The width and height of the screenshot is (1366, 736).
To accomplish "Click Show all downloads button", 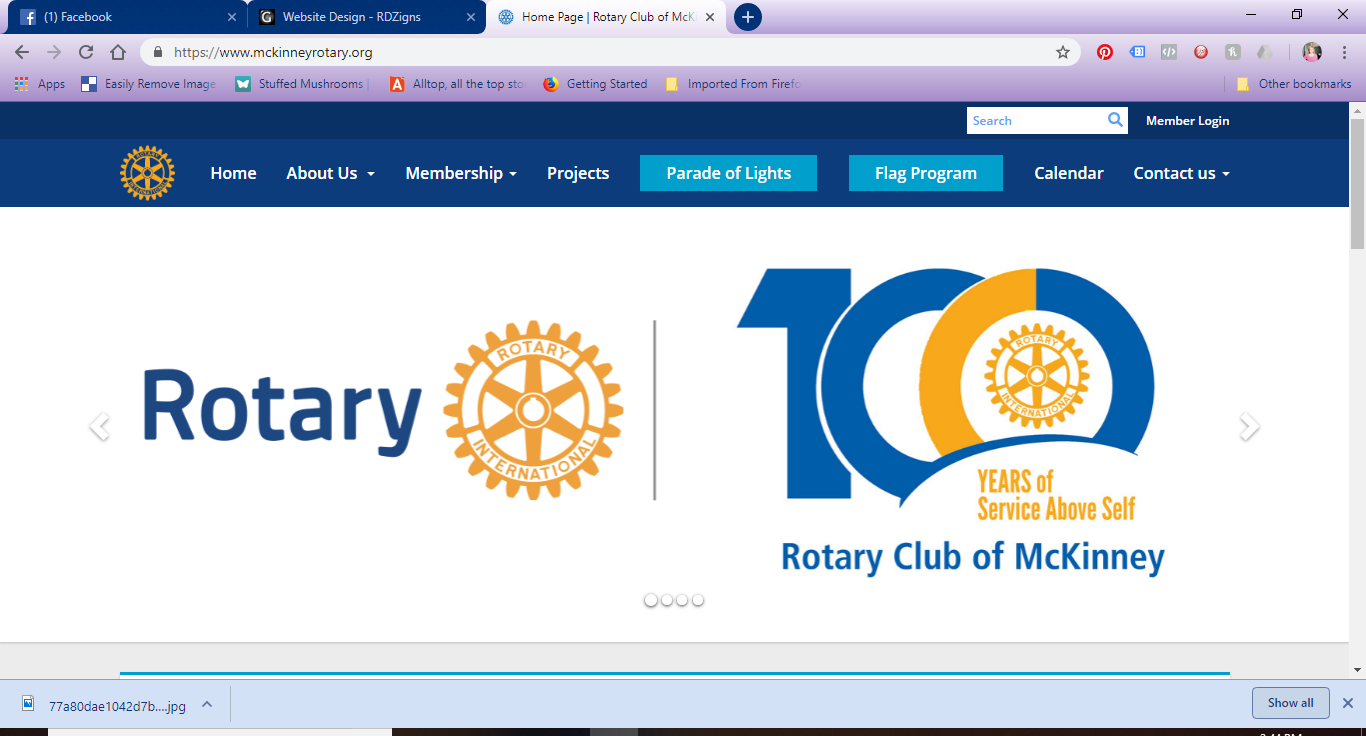I will pos(1290,703).
